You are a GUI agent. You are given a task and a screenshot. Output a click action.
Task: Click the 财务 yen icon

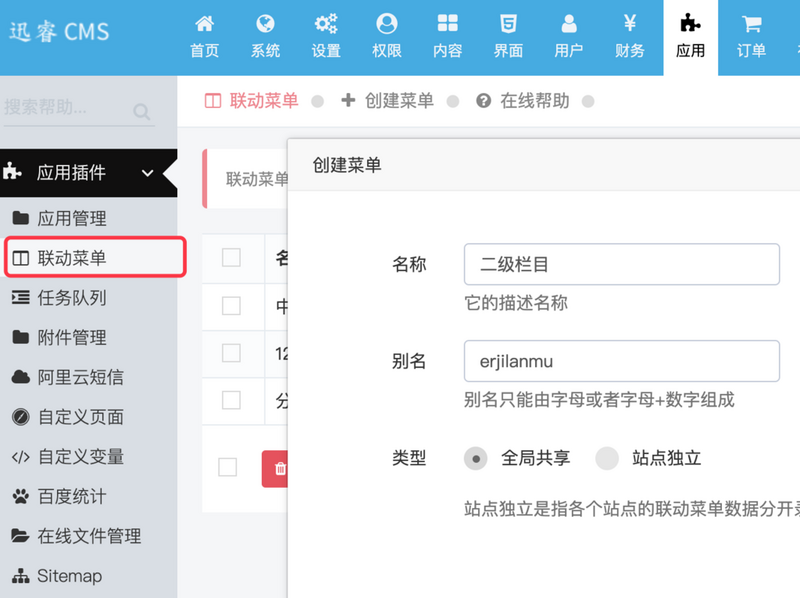[x=630, y=23]
